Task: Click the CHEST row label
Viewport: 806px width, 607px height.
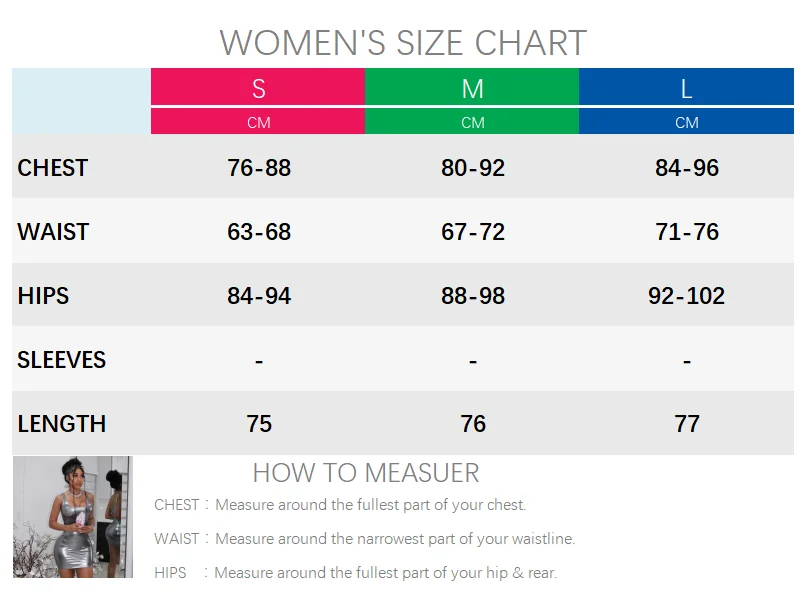Action: pyautogui.click(x=53, y=168)
